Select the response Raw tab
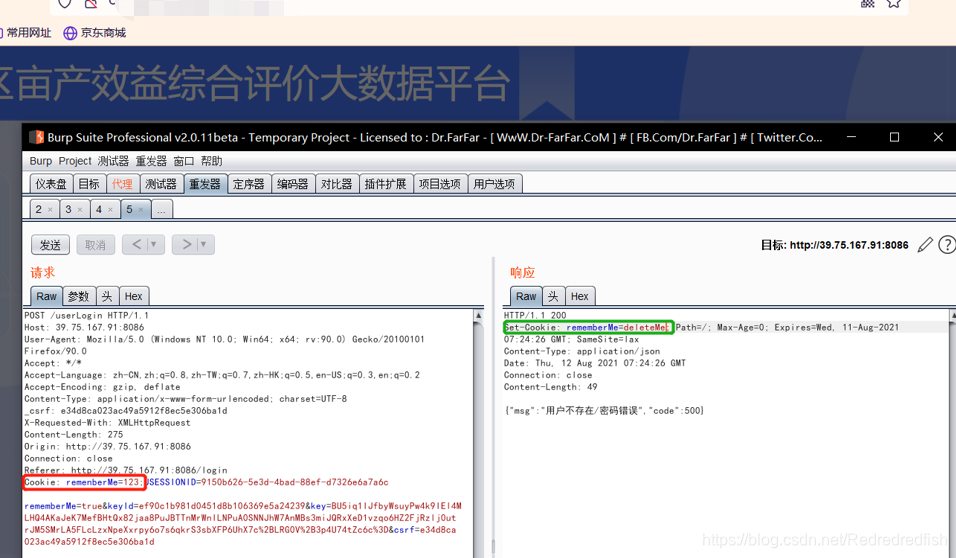The height and width of the screenshot is (558, 956). coord(526,296)
